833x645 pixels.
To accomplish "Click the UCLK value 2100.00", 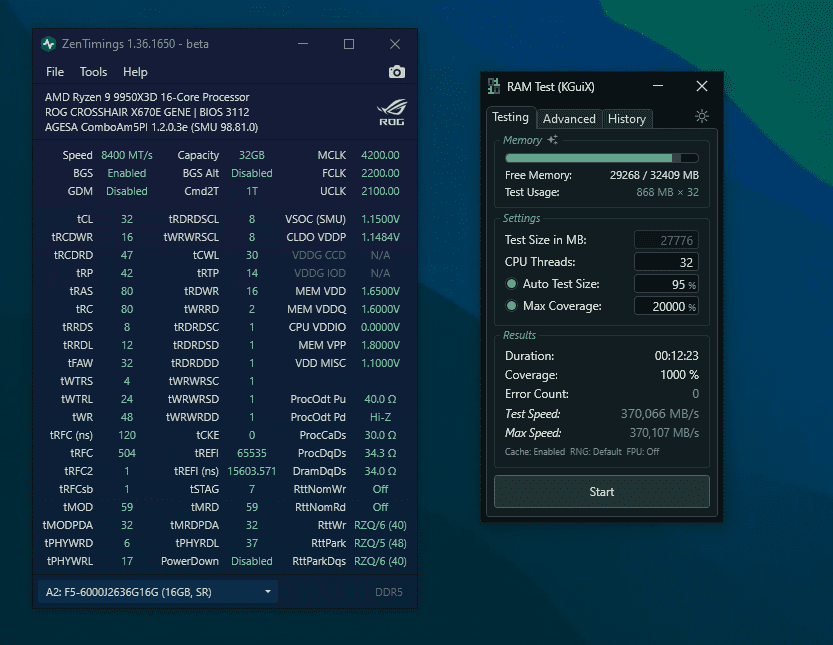I will coord(380,191).
